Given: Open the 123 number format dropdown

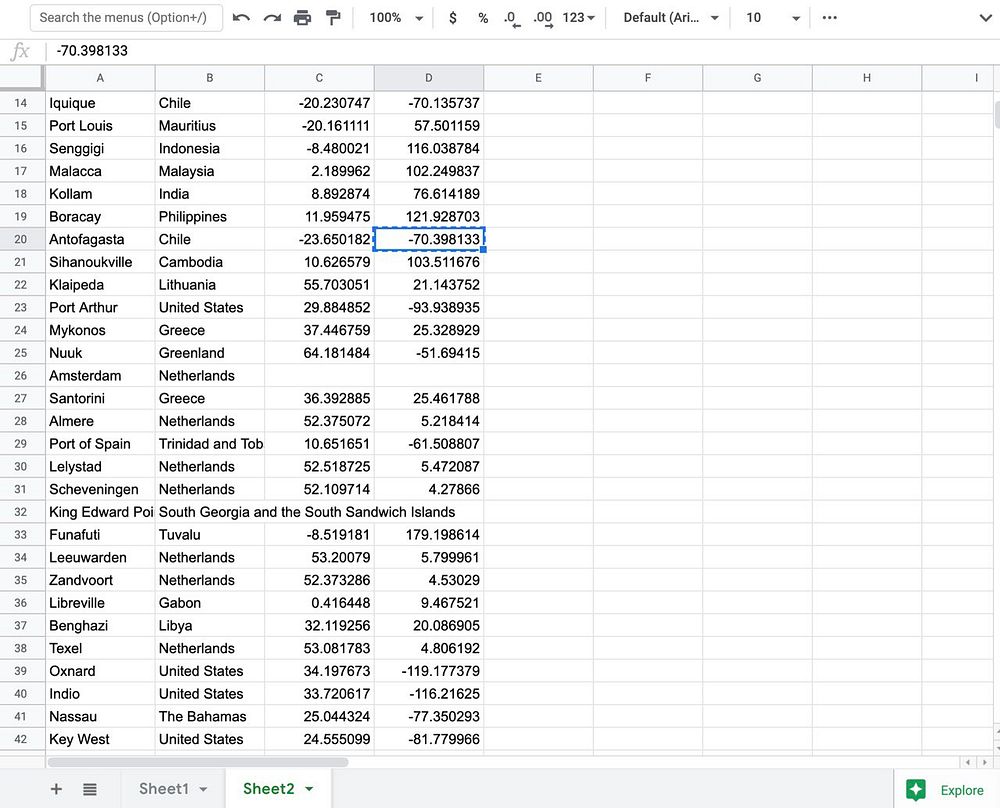Looking at the screenshot, I should 578,18.
